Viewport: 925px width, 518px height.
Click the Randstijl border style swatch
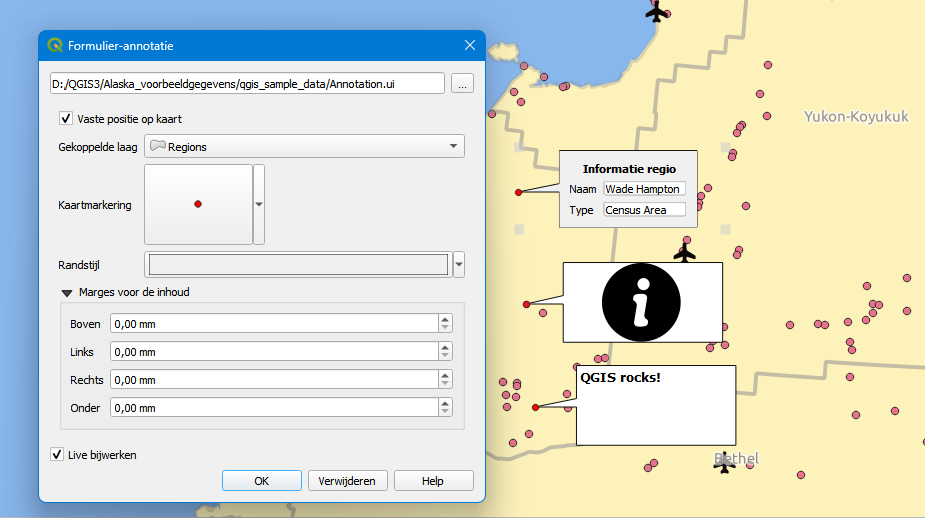pyautogui.click(x=299, y=264)
